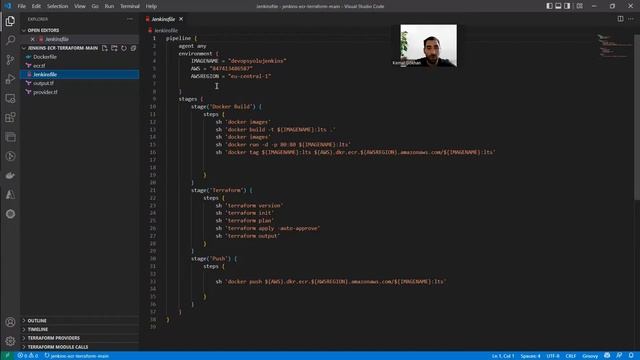Customize layout icon in title bar
640x360 pixels.
[580, 6]
